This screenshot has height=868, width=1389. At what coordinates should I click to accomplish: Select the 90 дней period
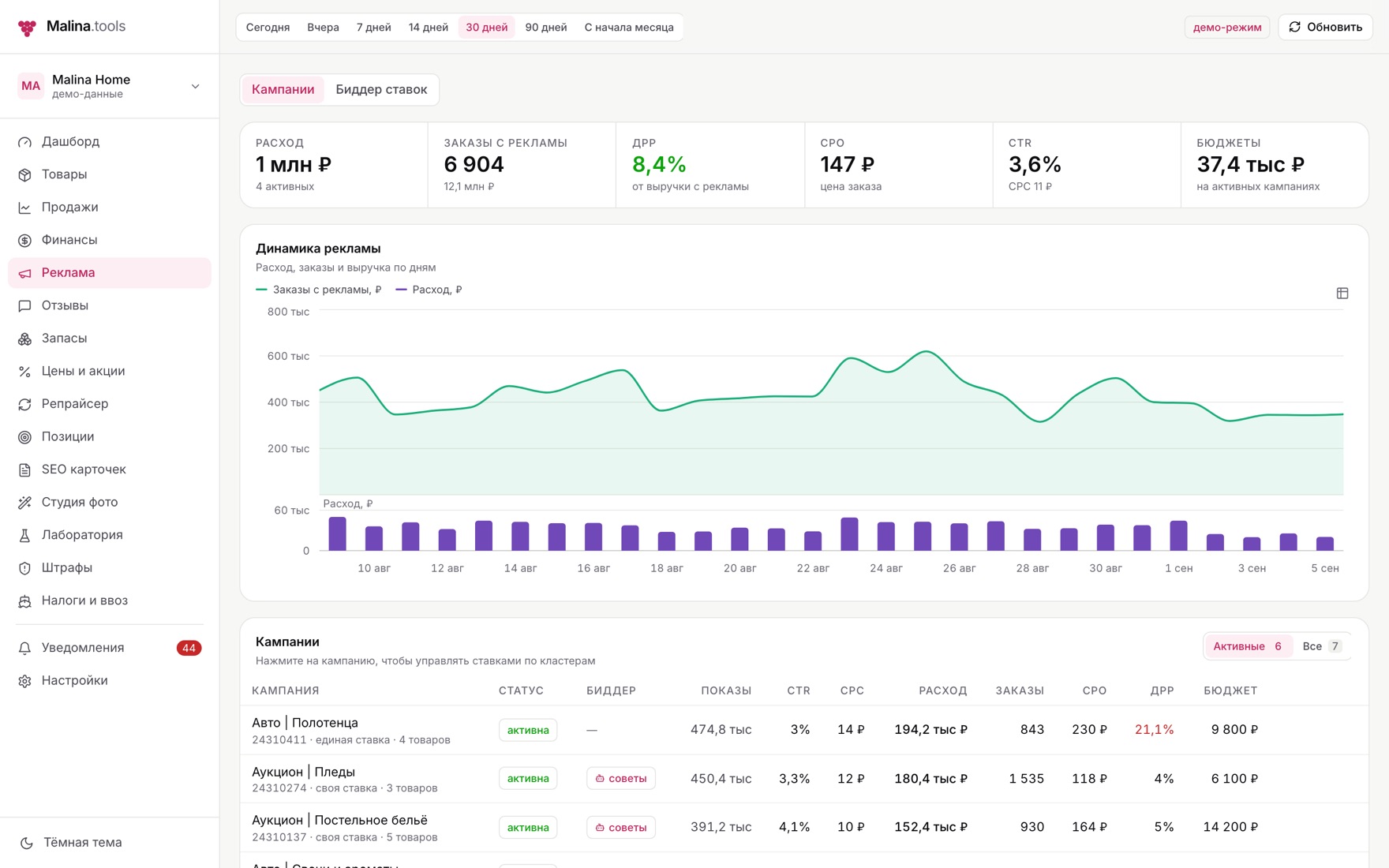[546, 27]
